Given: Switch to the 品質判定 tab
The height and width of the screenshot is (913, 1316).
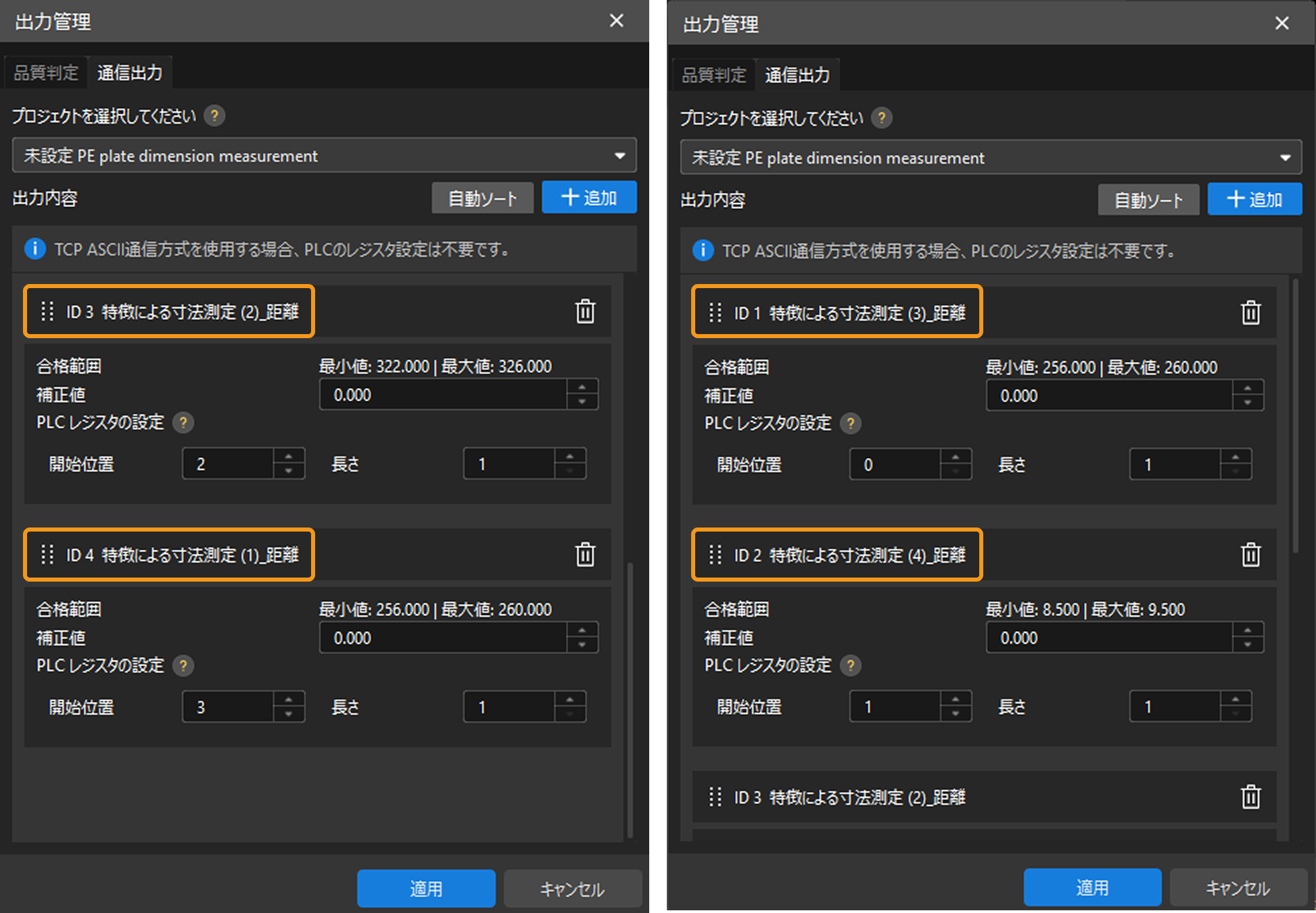Looking at the screenshot, I should pos(45,72).
